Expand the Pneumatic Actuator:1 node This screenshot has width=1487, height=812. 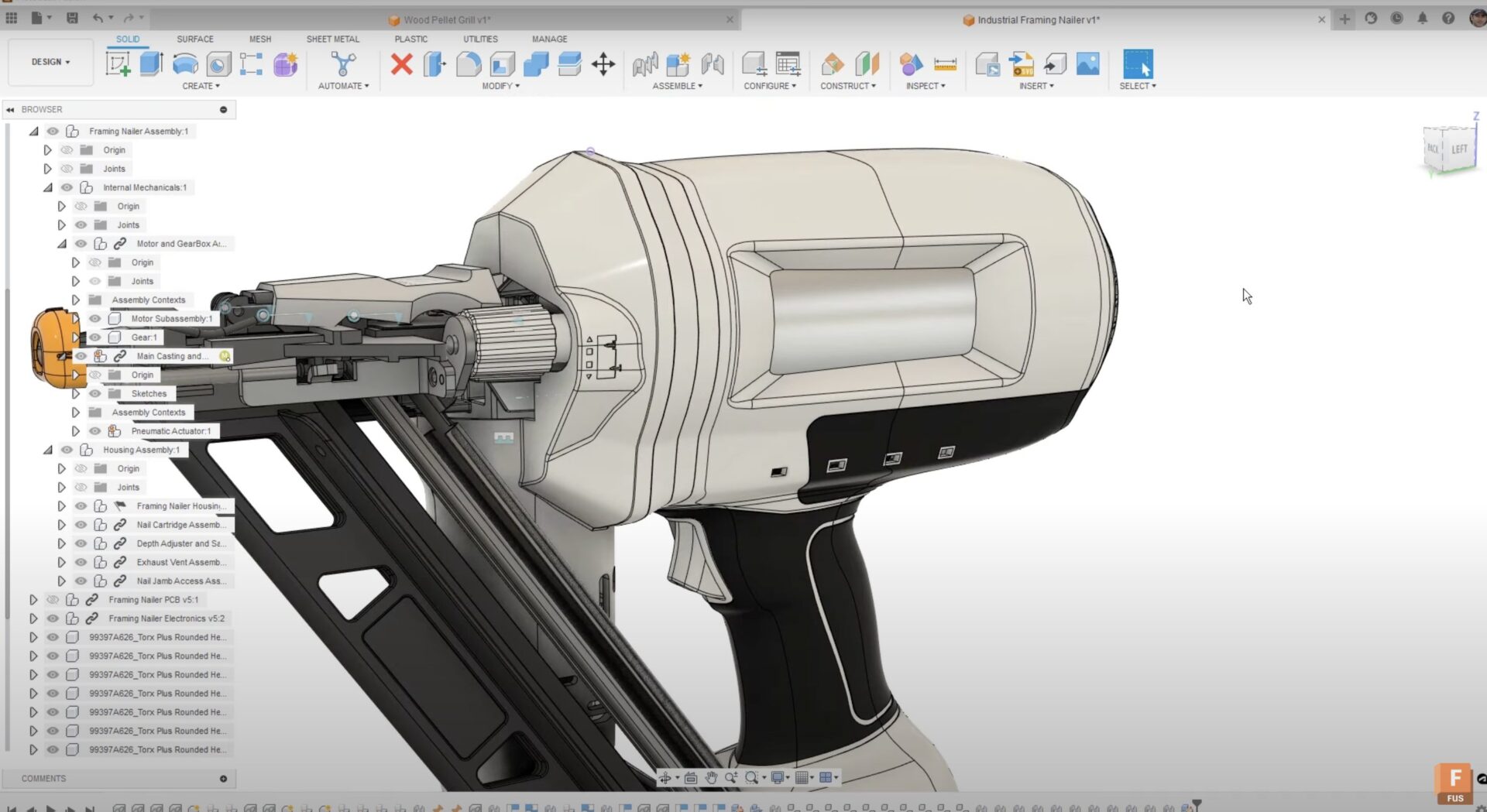tap(76, 431)
